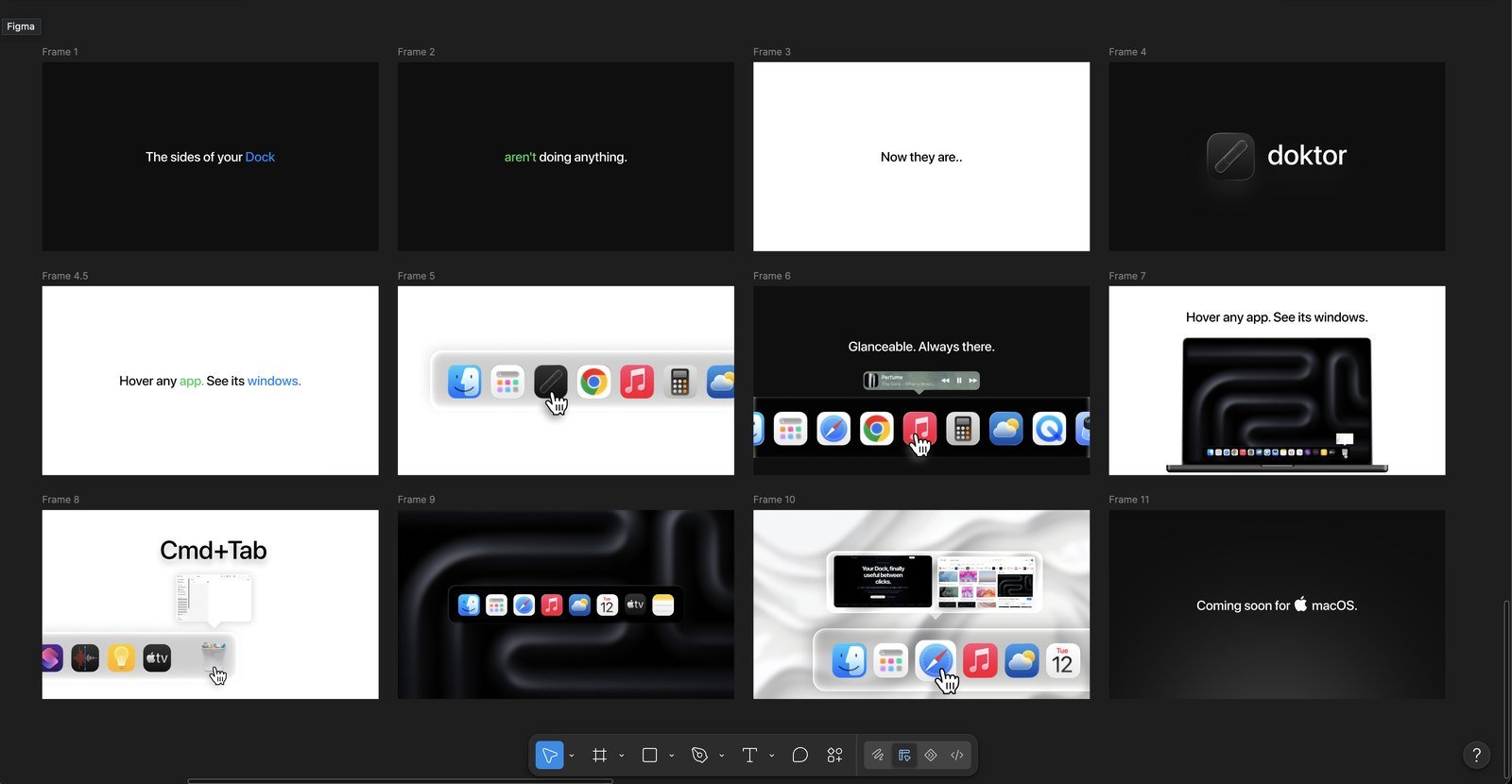Switch to Draw mode in the toolbar

click(x=878, y=755)
